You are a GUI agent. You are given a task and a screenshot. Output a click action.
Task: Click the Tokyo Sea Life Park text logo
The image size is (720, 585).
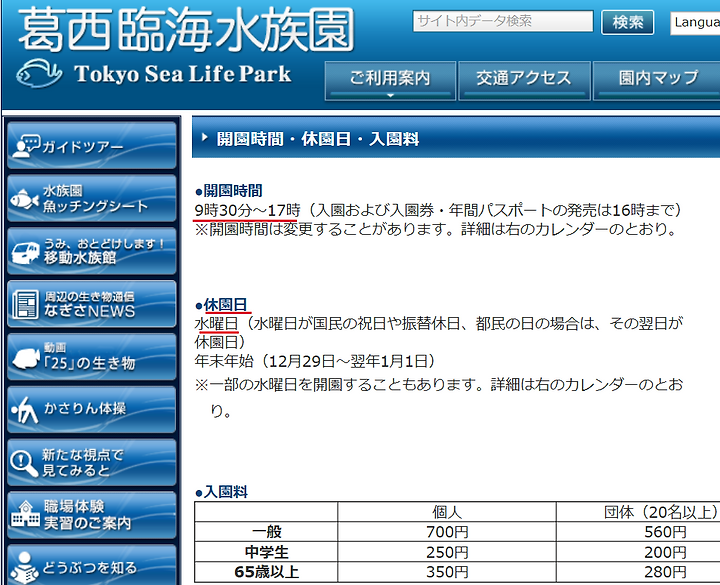pyautogui.click(x=183, y=74)
